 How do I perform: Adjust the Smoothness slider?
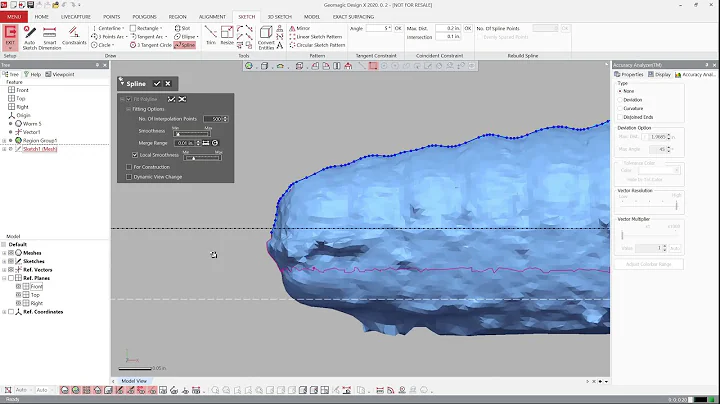pyautogui.click(x=191, y=134)
